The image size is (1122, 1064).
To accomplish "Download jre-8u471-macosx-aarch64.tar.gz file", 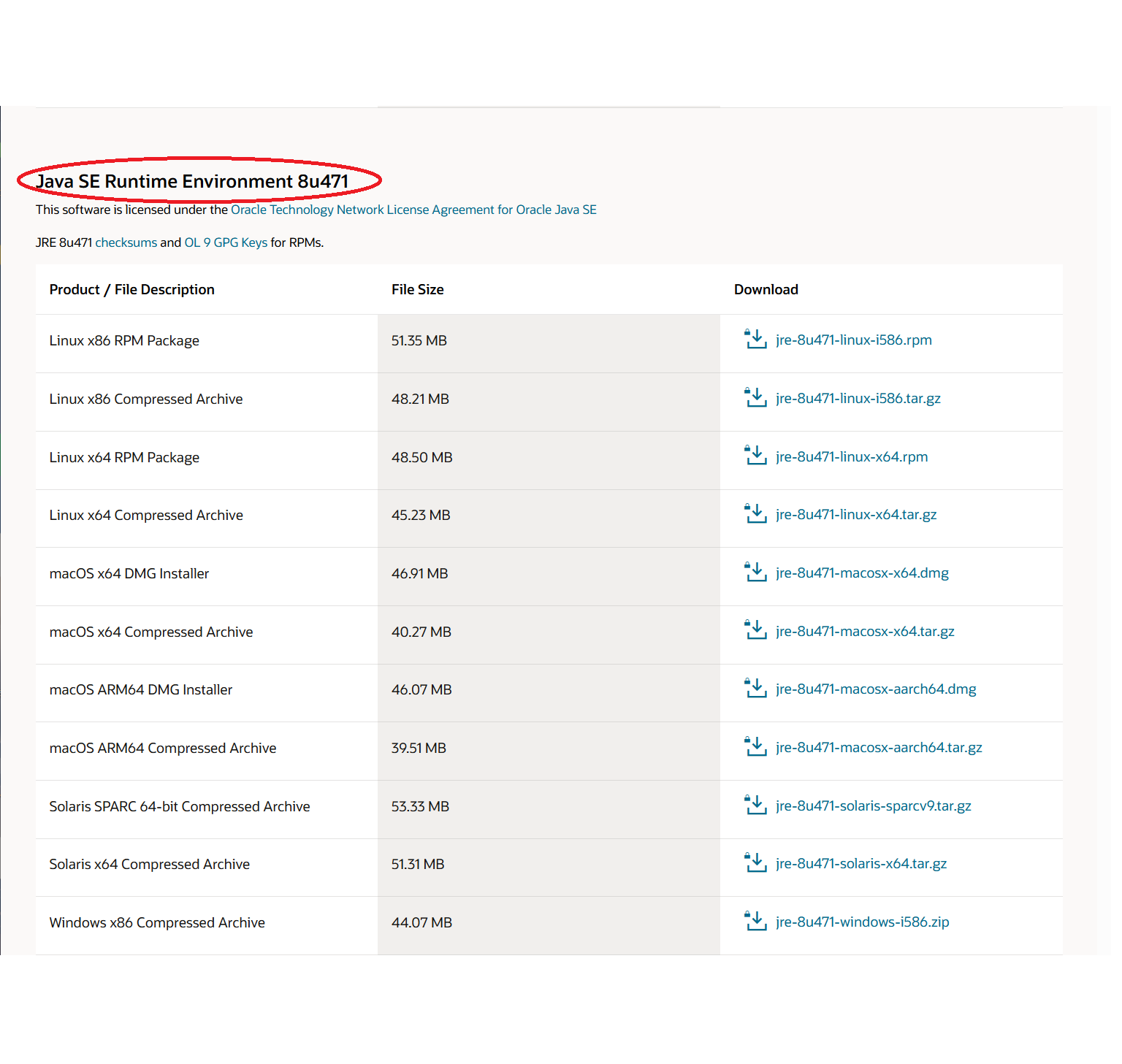I will [878, 747].
